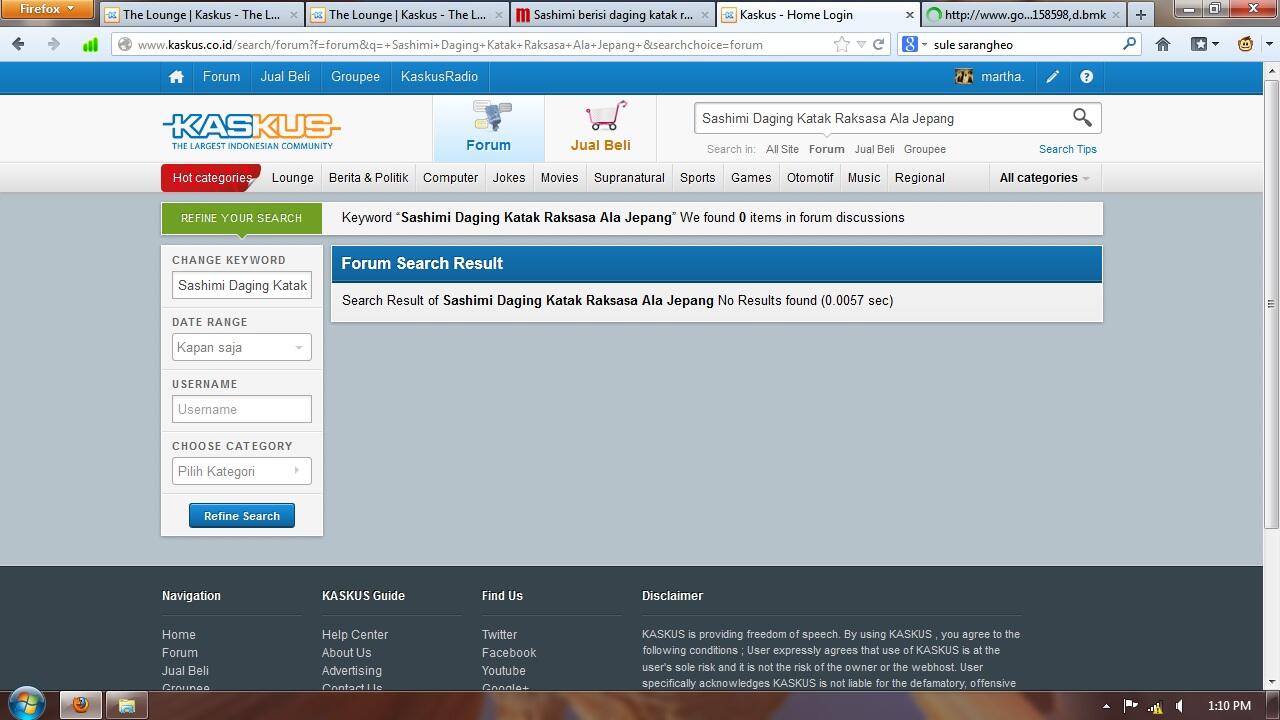Click the Refine Search button

[242, 516]
